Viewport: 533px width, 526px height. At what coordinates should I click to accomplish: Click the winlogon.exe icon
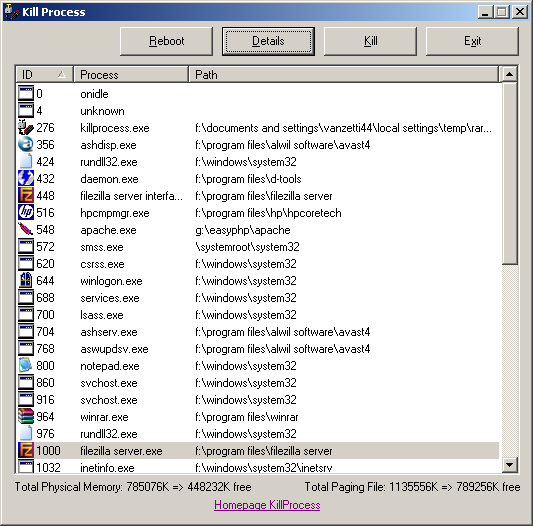coord(26,281)
